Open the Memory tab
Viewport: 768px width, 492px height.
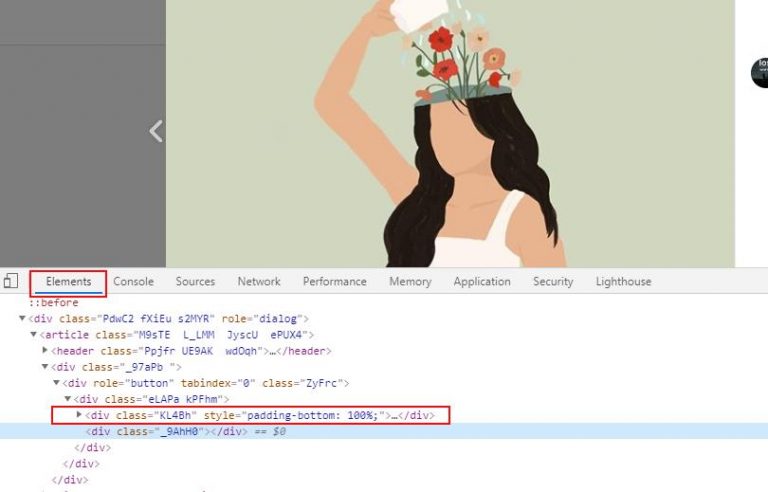point(410,282)
